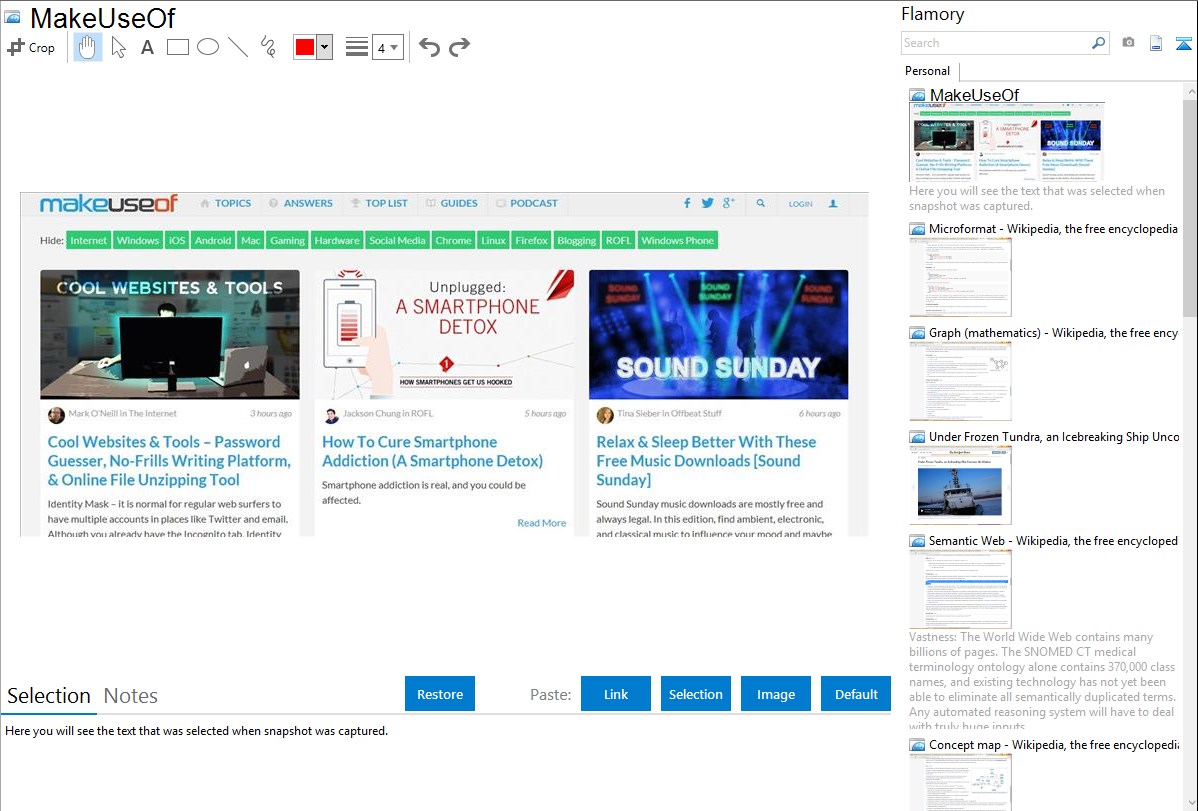Click the Paste Link button
The width and height of the screenshot is (1198, 811).
[616, 694]
